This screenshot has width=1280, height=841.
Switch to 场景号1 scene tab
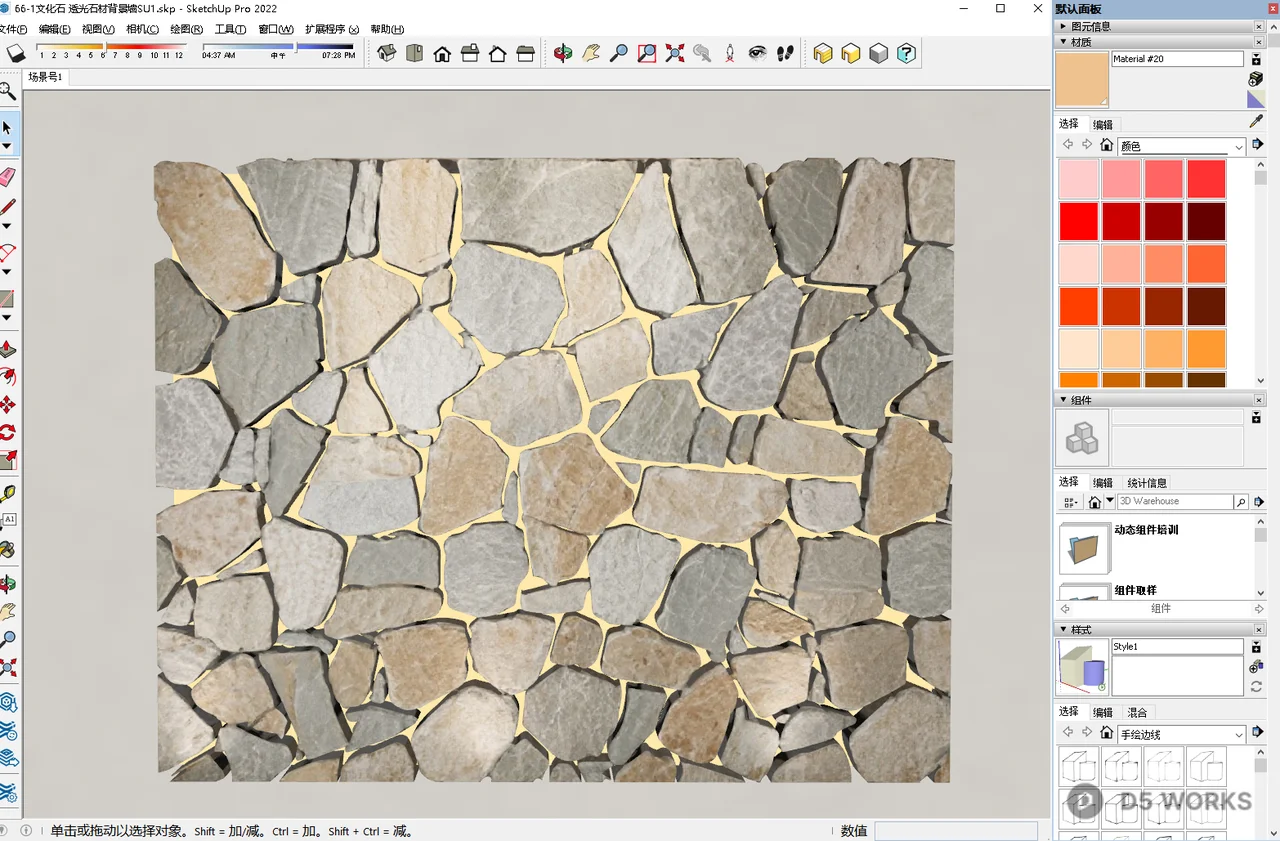(45, 77)
